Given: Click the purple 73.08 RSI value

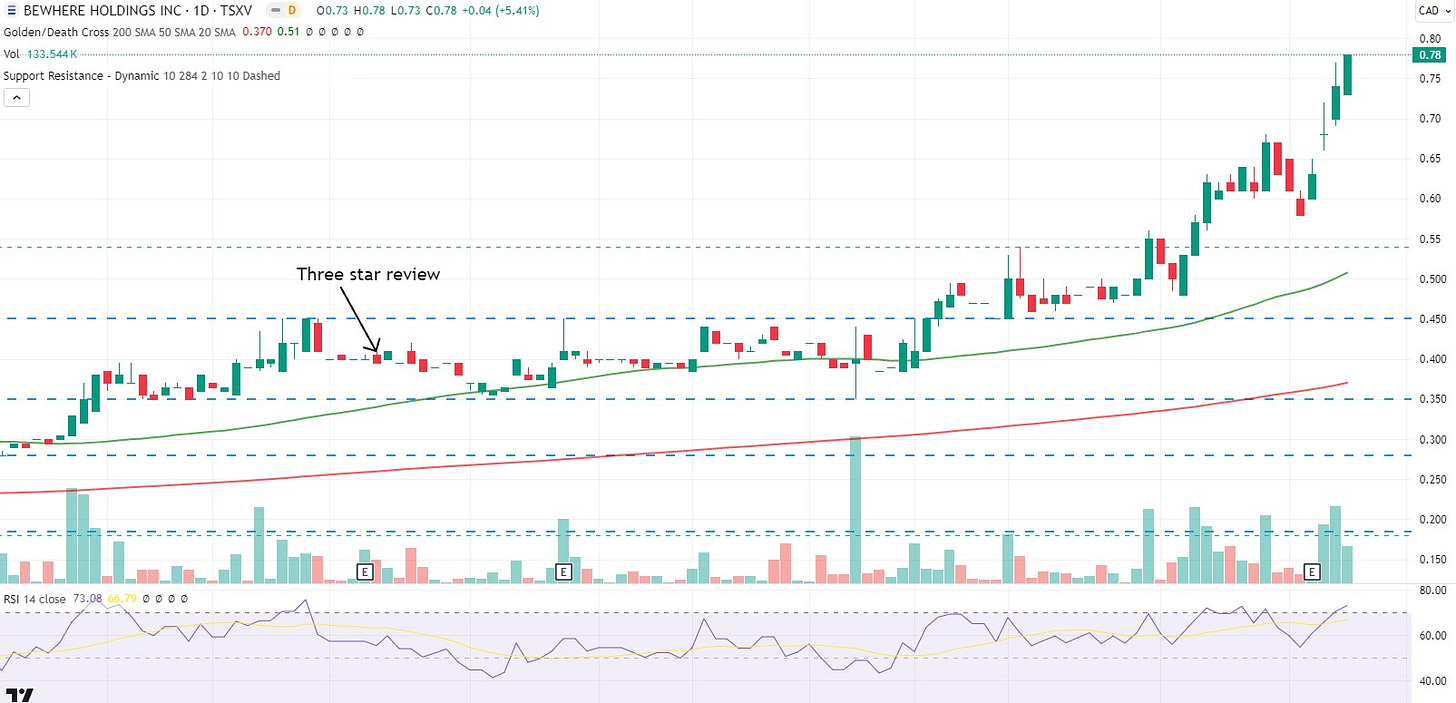Looking at the screenshot, I should point(88,598).
